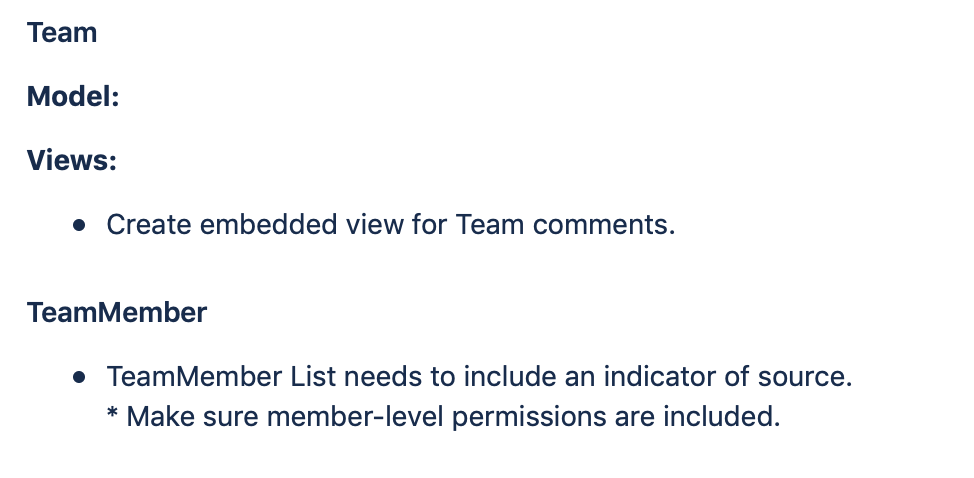This screenshot has height=478, width=974.
Task: Click the Views: heading
Action: (72, 160)
